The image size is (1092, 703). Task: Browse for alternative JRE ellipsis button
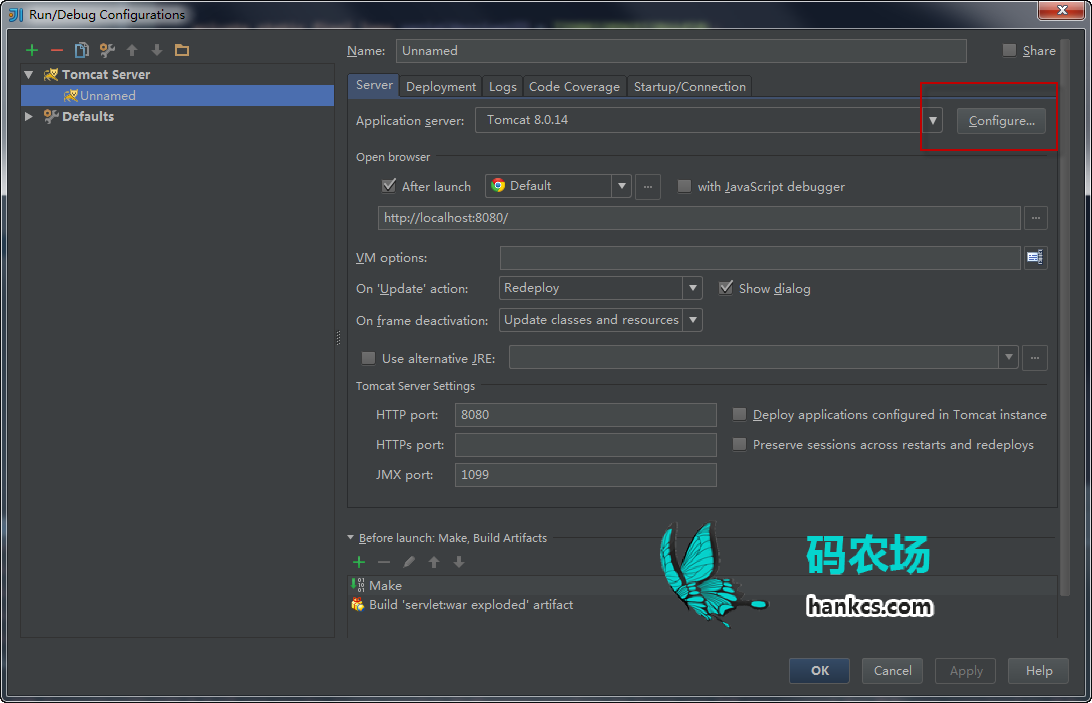click(x=1035, y=358)
